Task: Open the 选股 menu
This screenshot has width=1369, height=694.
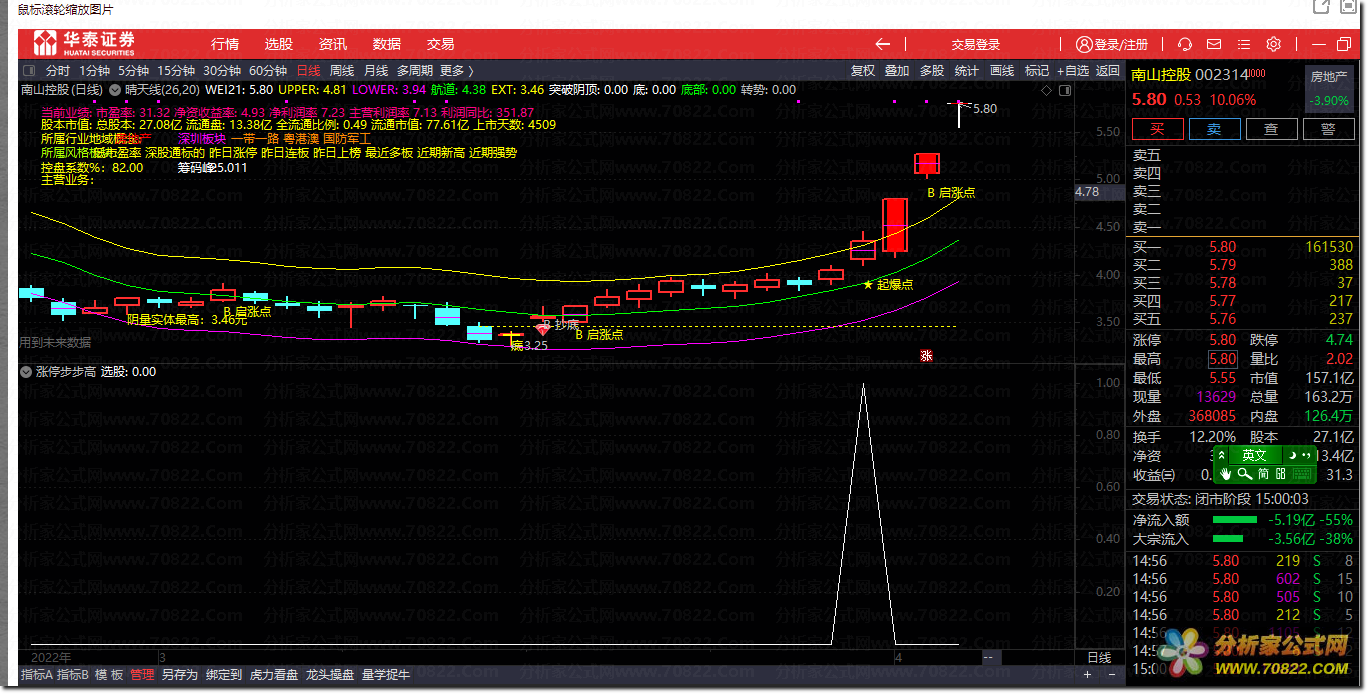Action: pyautogui.click(x=279, y=44)
